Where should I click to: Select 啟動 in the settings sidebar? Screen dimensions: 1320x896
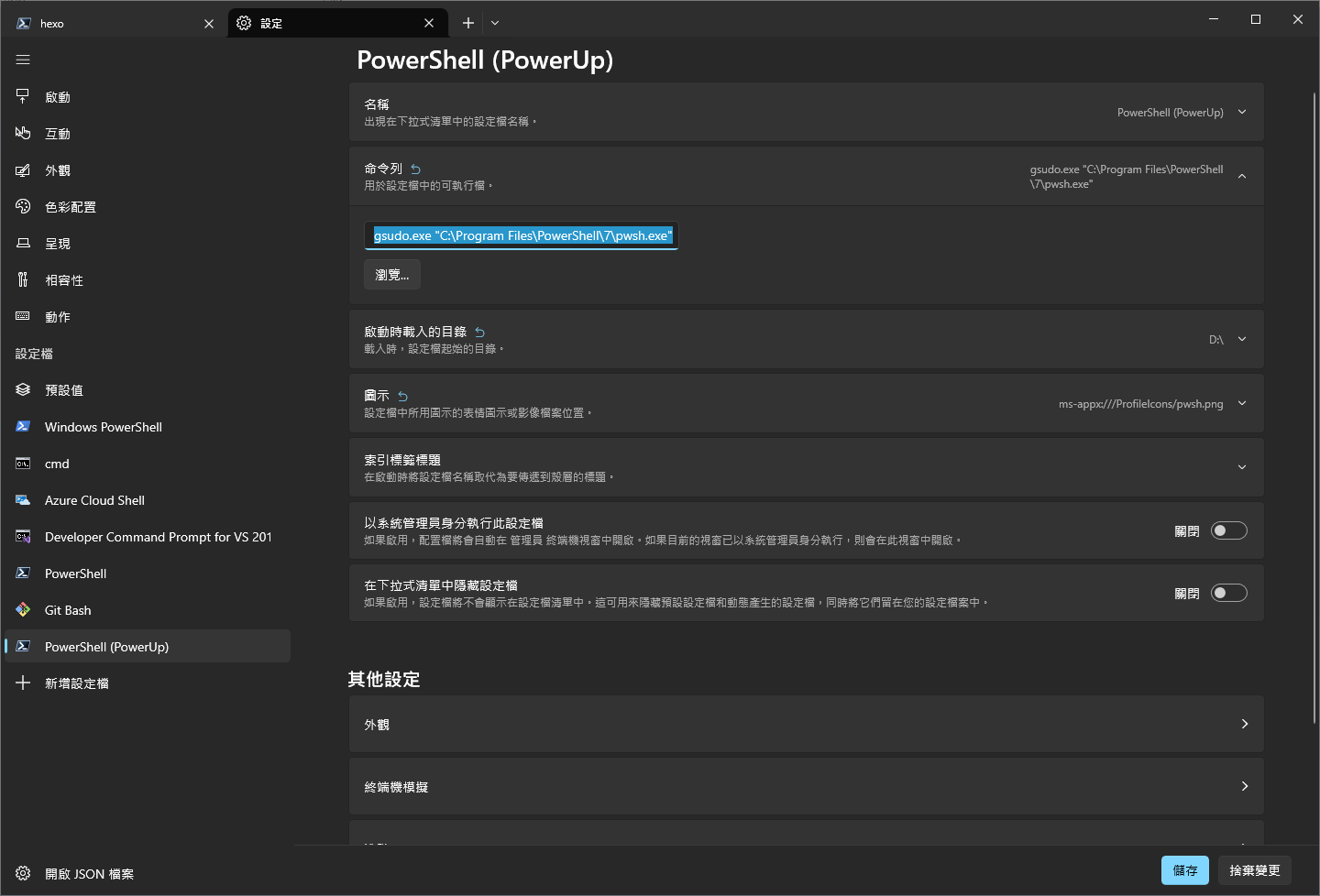(x=148, y=96)
